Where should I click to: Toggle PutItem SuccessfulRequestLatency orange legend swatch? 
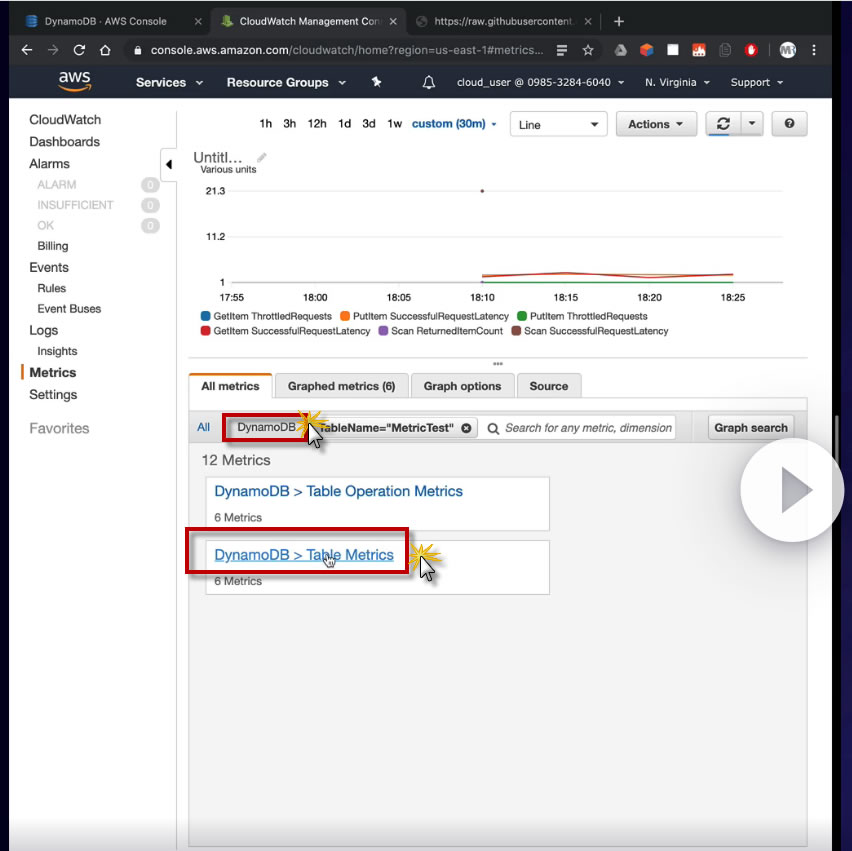pos(344,316)
